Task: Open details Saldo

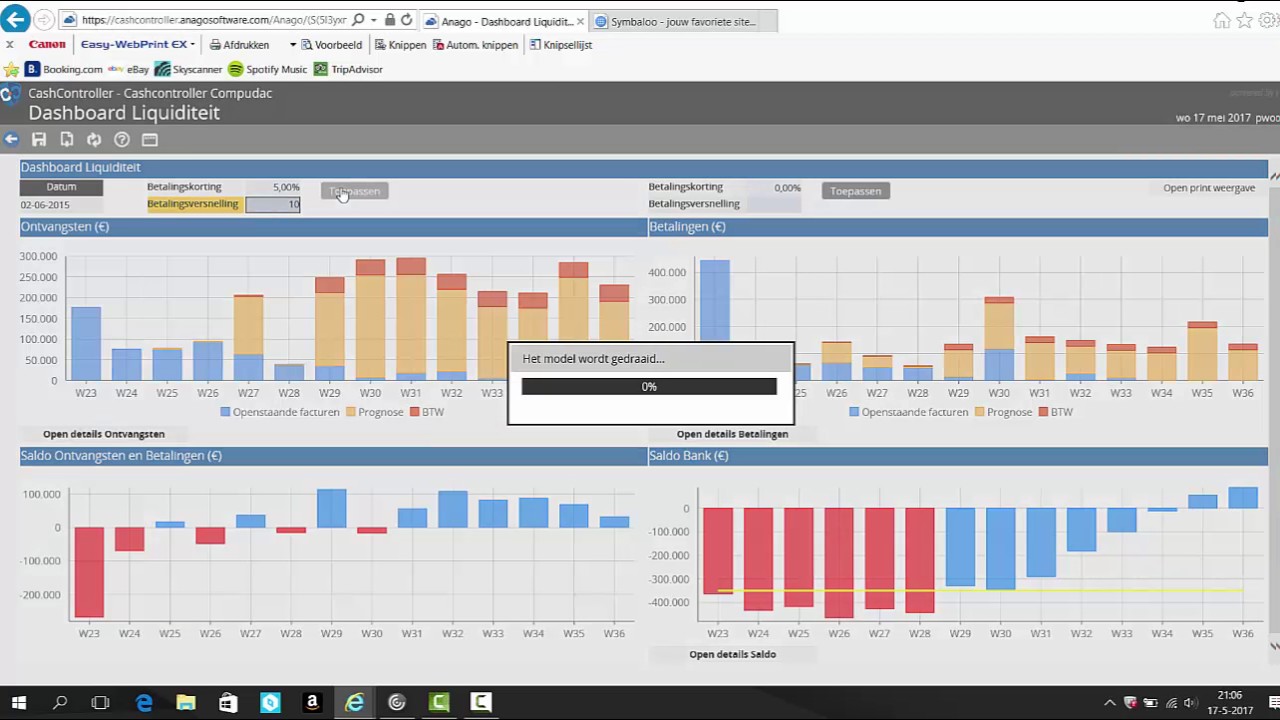Action: click(733, 654)
